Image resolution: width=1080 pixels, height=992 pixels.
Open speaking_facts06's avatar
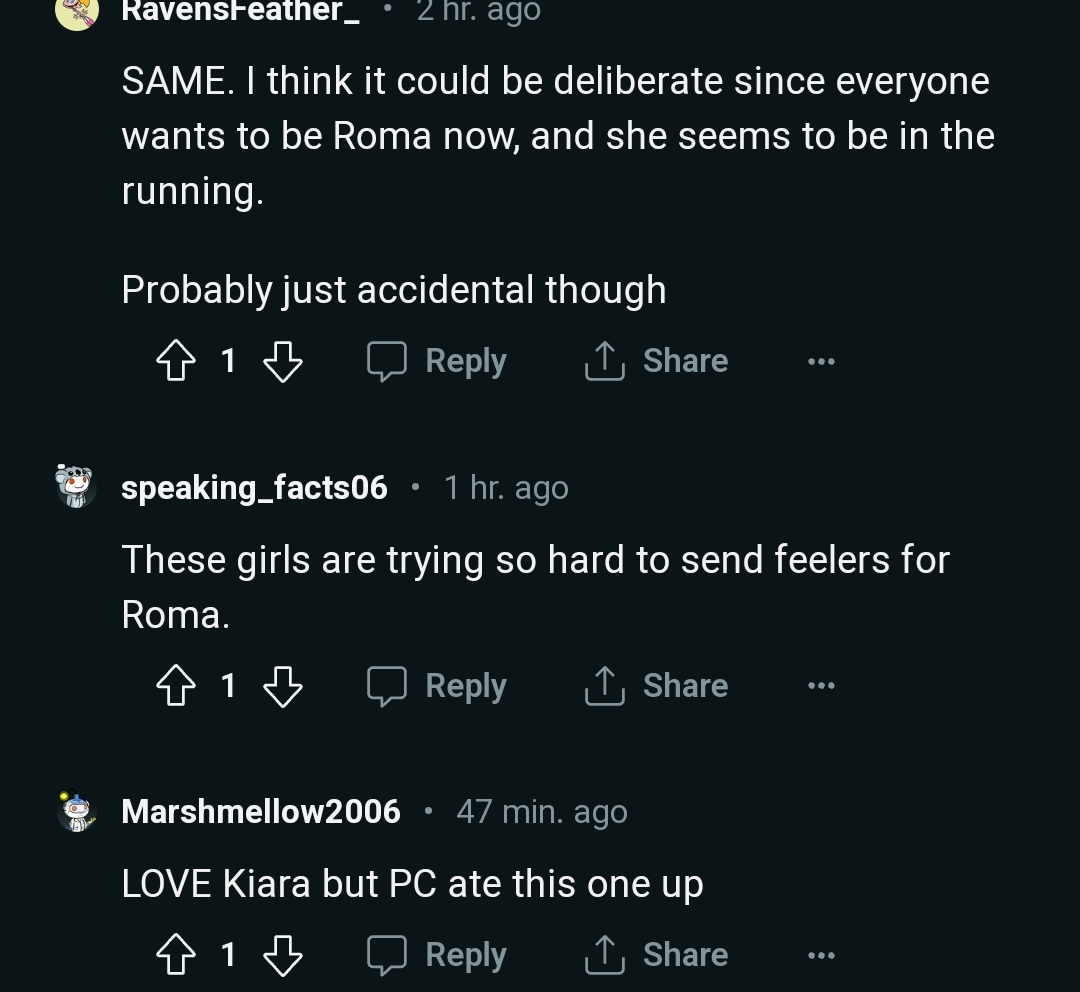(x=76, y=487)
